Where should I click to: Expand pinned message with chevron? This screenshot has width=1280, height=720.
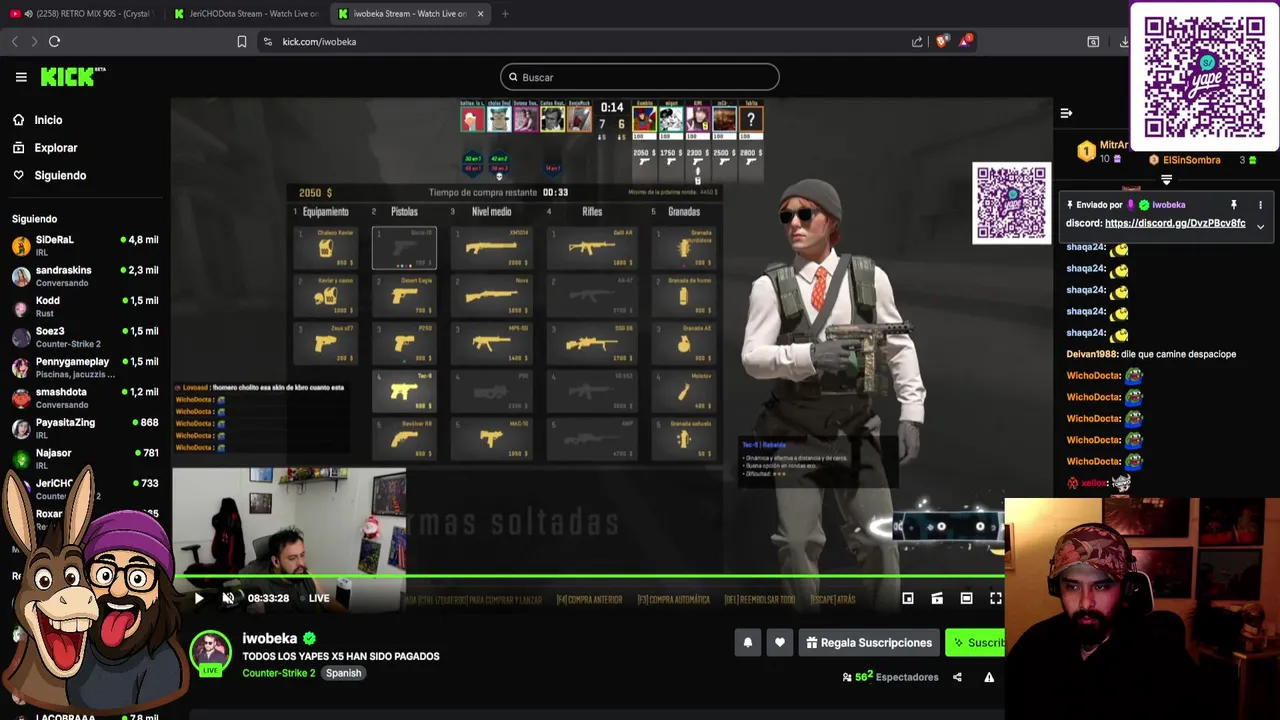(1260, 227)
